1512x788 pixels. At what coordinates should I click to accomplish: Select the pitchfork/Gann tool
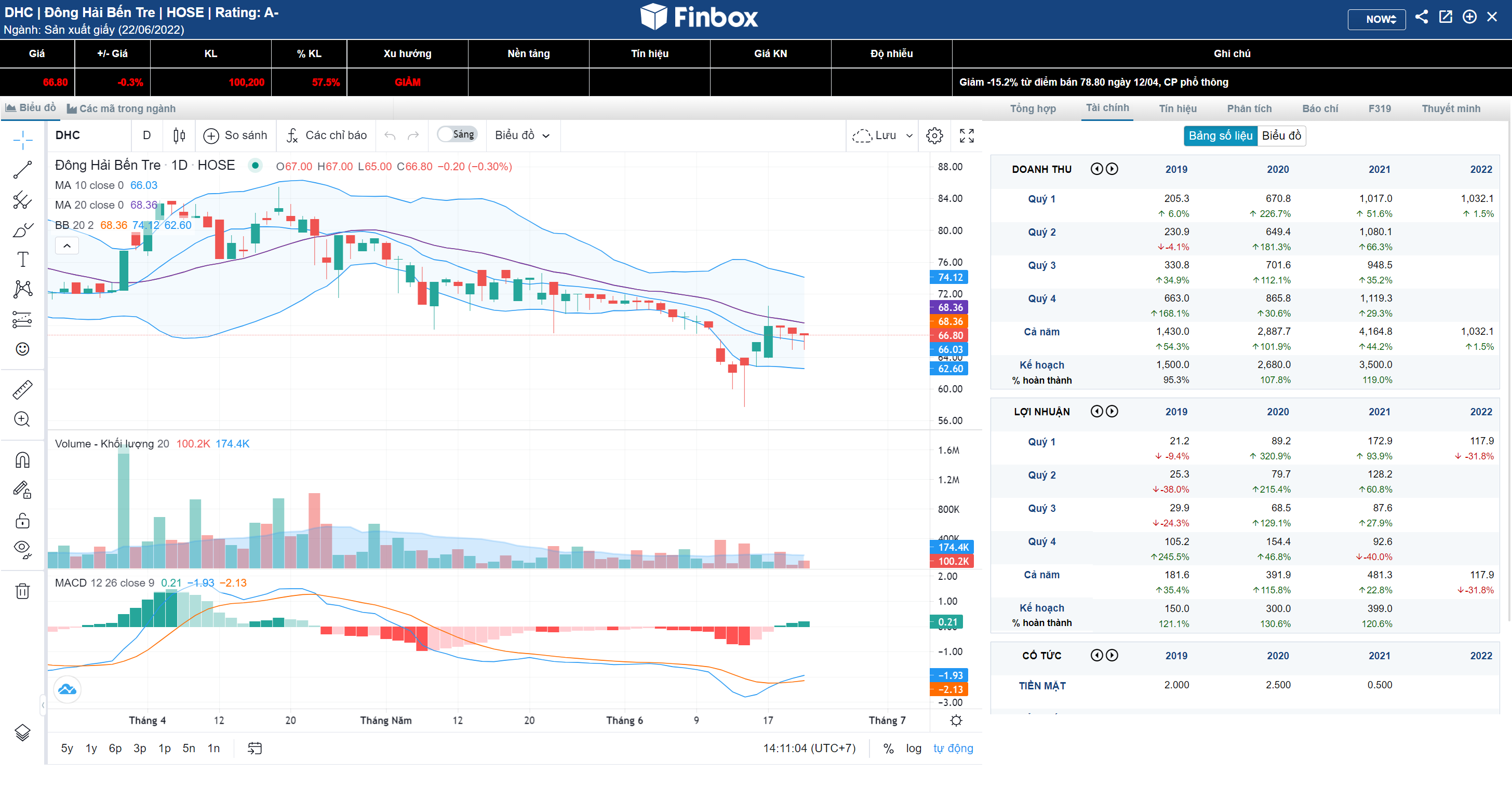click(x=22, y=199)
